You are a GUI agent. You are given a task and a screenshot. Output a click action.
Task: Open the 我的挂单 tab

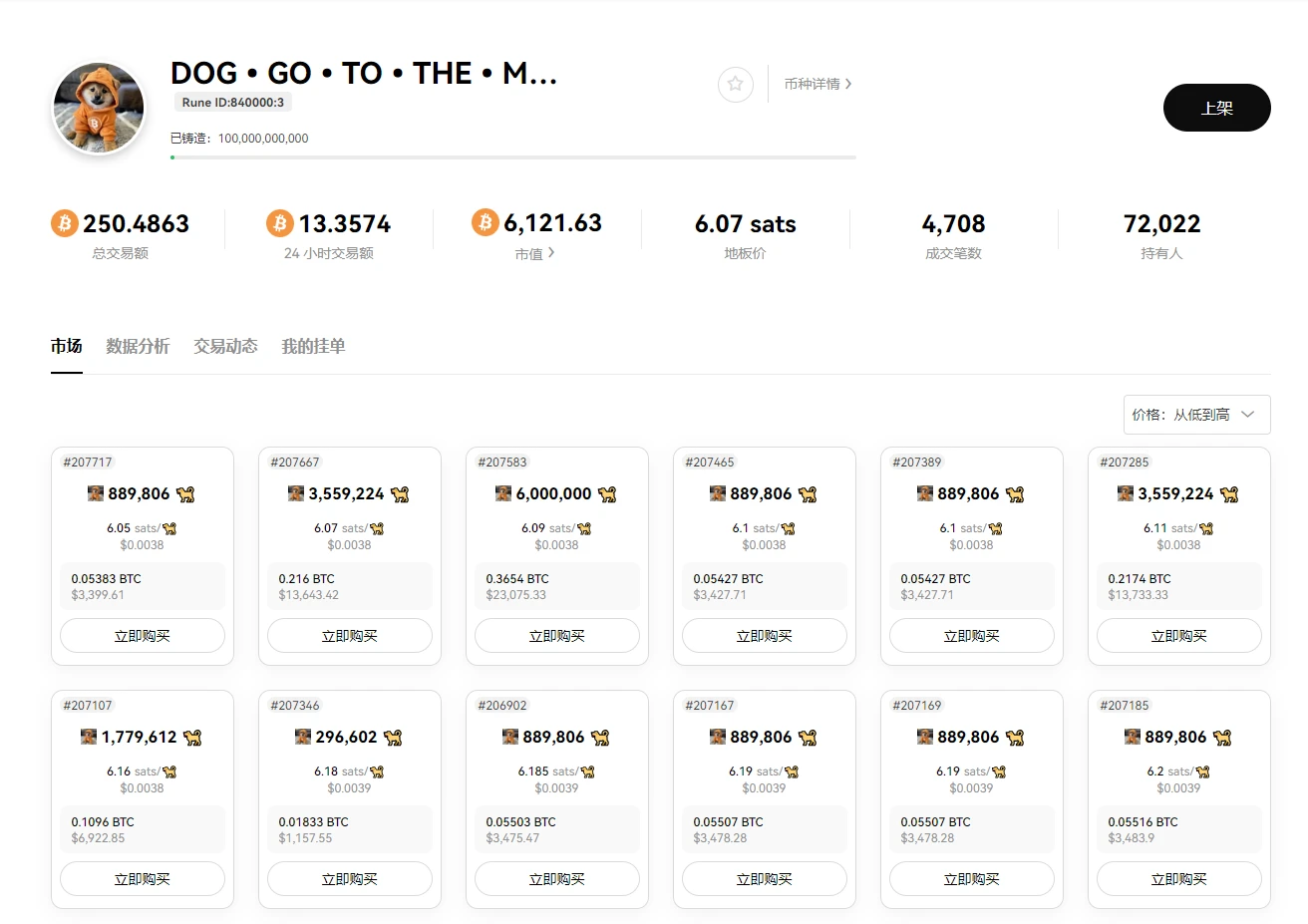313,346
